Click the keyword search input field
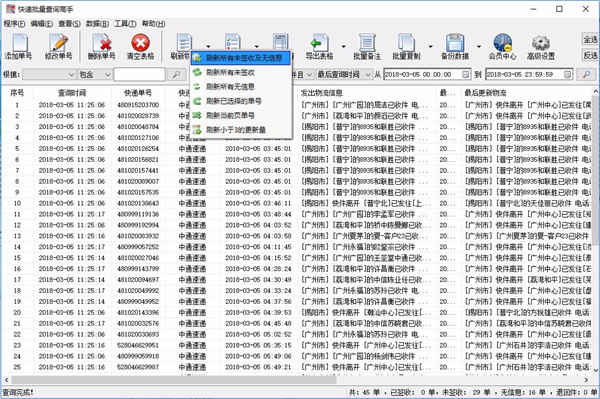The height and width of the screenshot is (399, 600). pyautogui.click(x=140, y=75)
